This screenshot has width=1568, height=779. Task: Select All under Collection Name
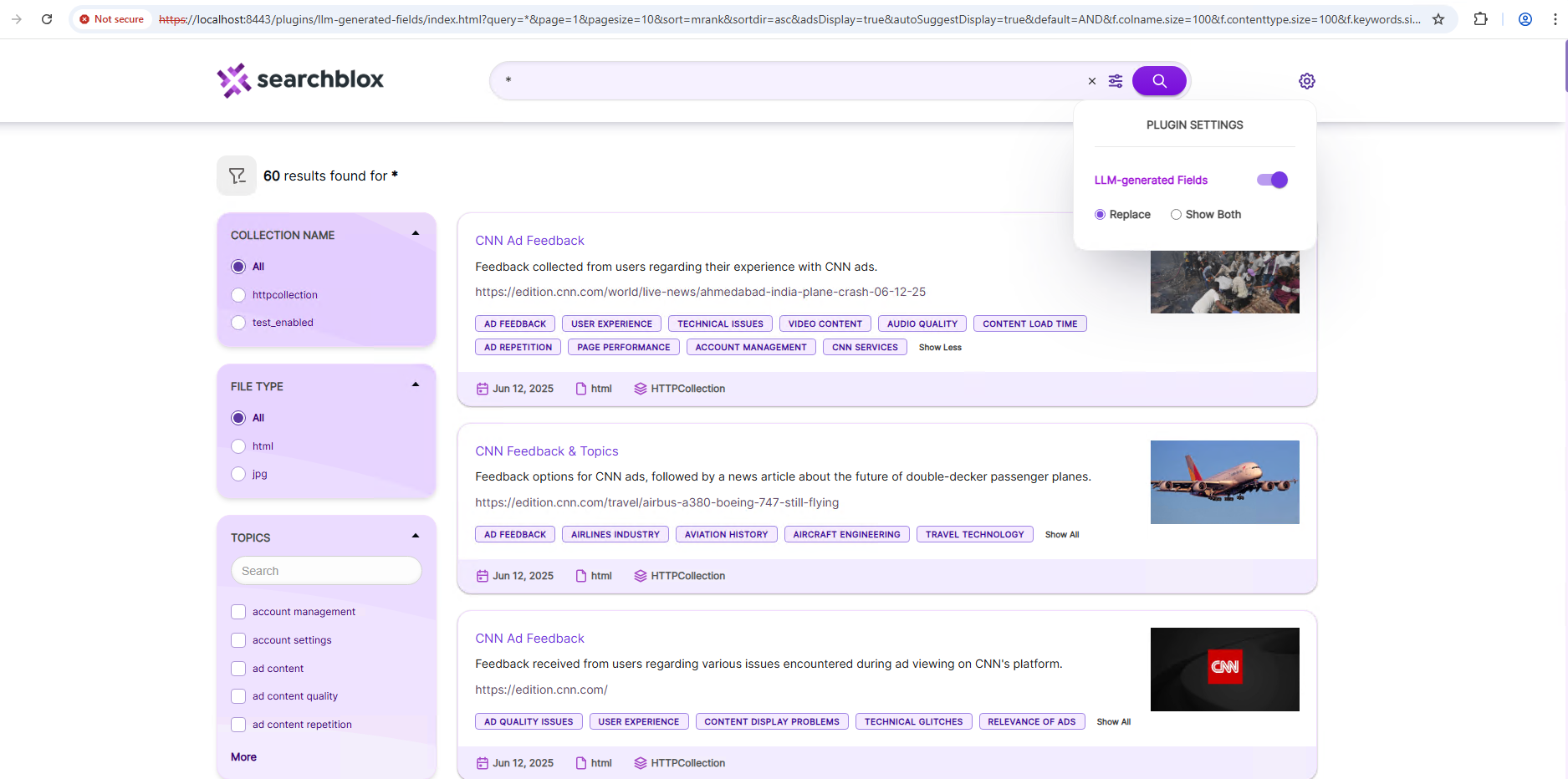coord(238,267)
